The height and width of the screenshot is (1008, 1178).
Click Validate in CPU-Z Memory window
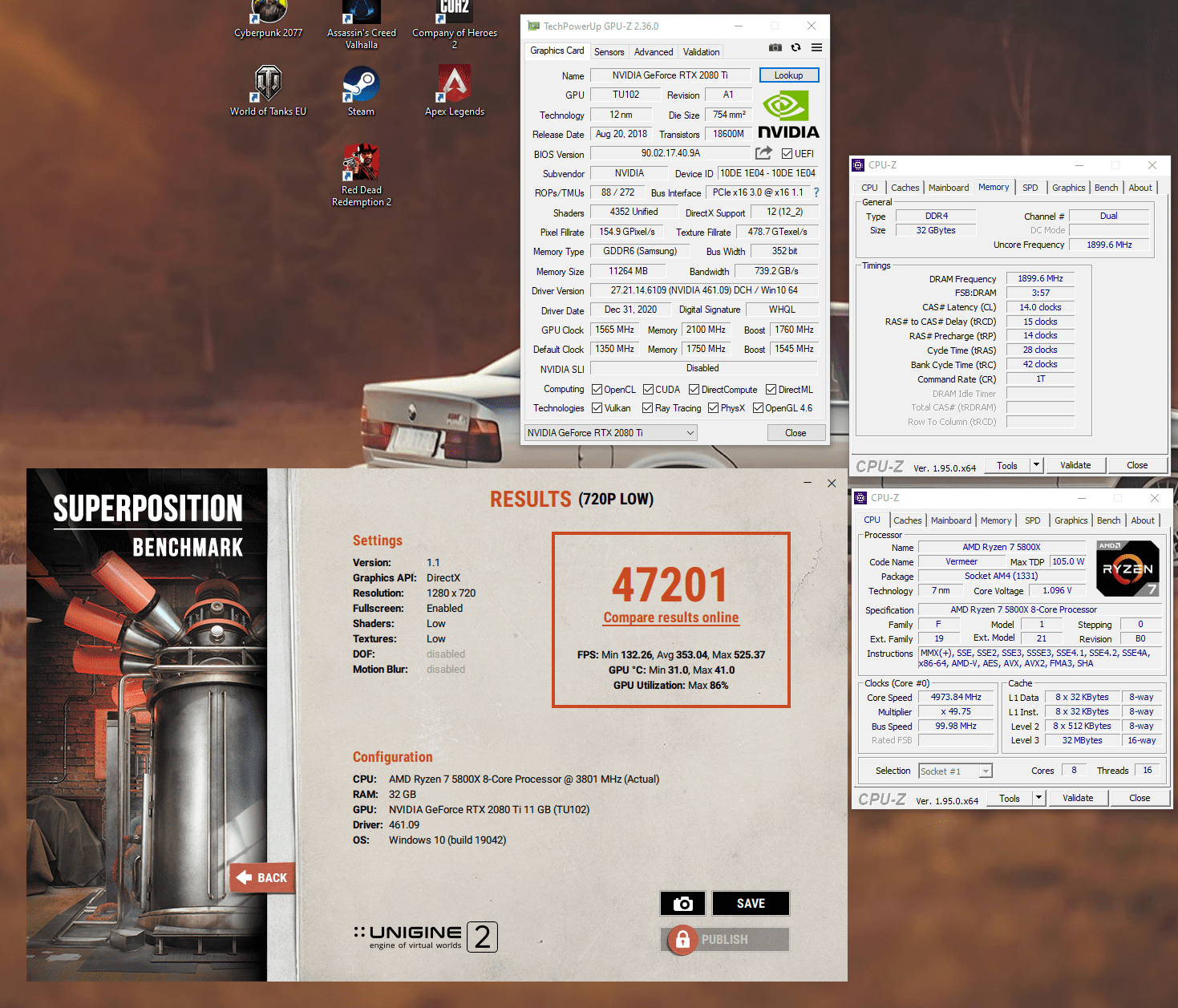(x=1075, y=465)
